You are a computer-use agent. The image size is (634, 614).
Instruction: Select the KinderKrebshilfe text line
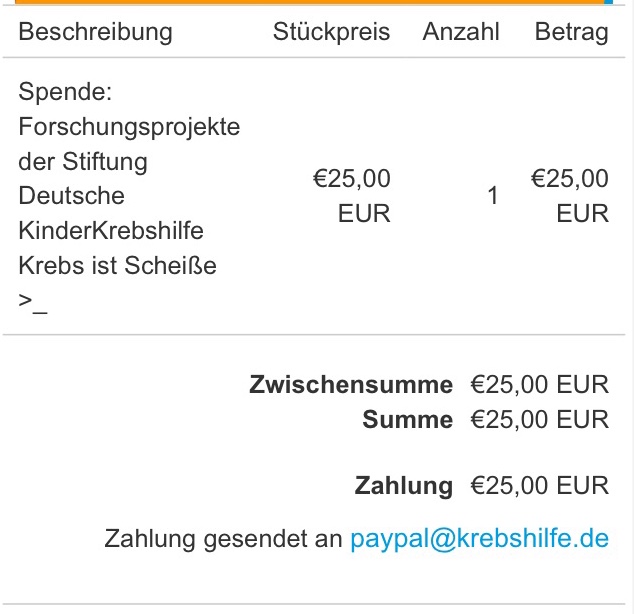coord(111,230)
